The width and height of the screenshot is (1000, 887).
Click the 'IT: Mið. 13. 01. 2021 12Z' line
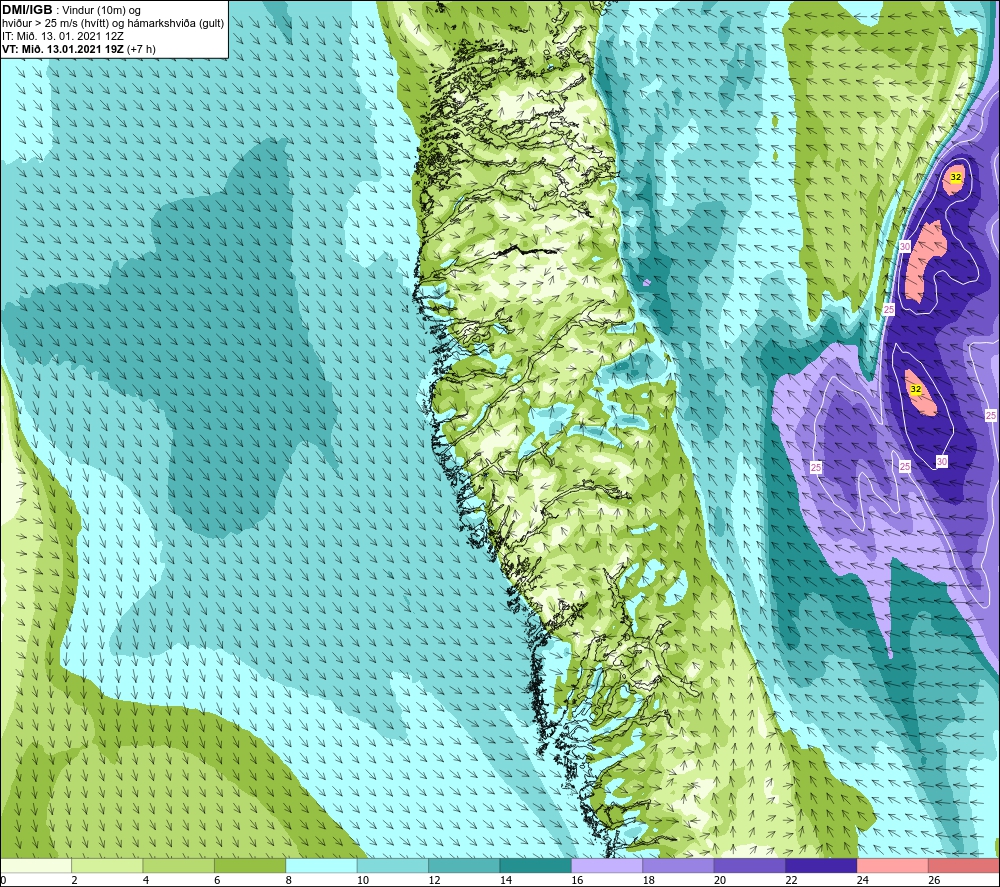pos(62,36)
